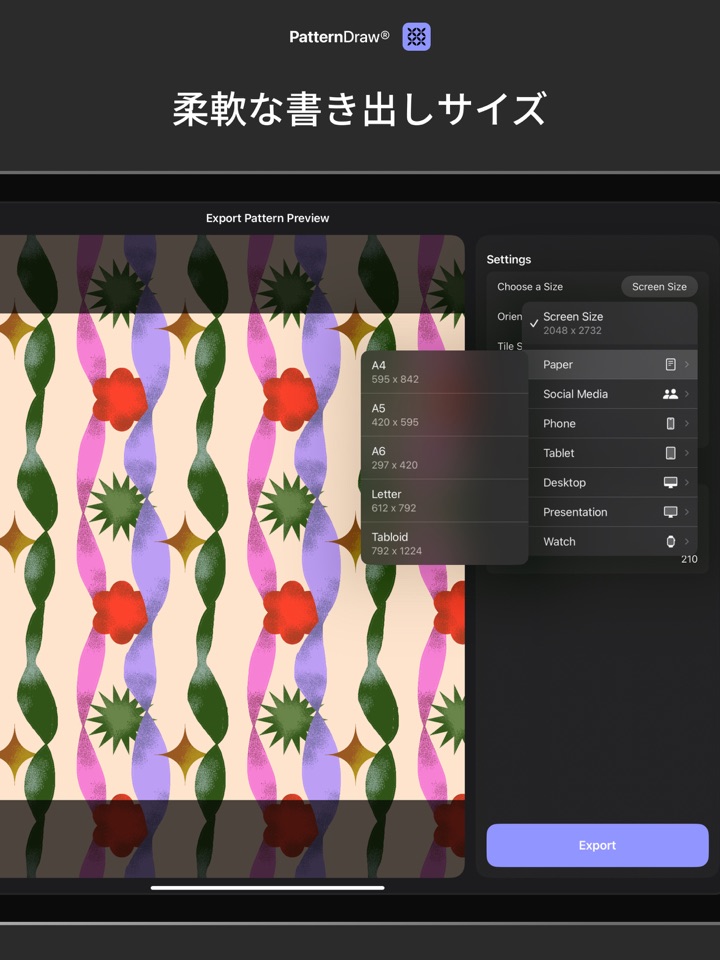Click the Desktop monitor icon
The height and width of the screenshot is (960, 720).
pos(670,482)
